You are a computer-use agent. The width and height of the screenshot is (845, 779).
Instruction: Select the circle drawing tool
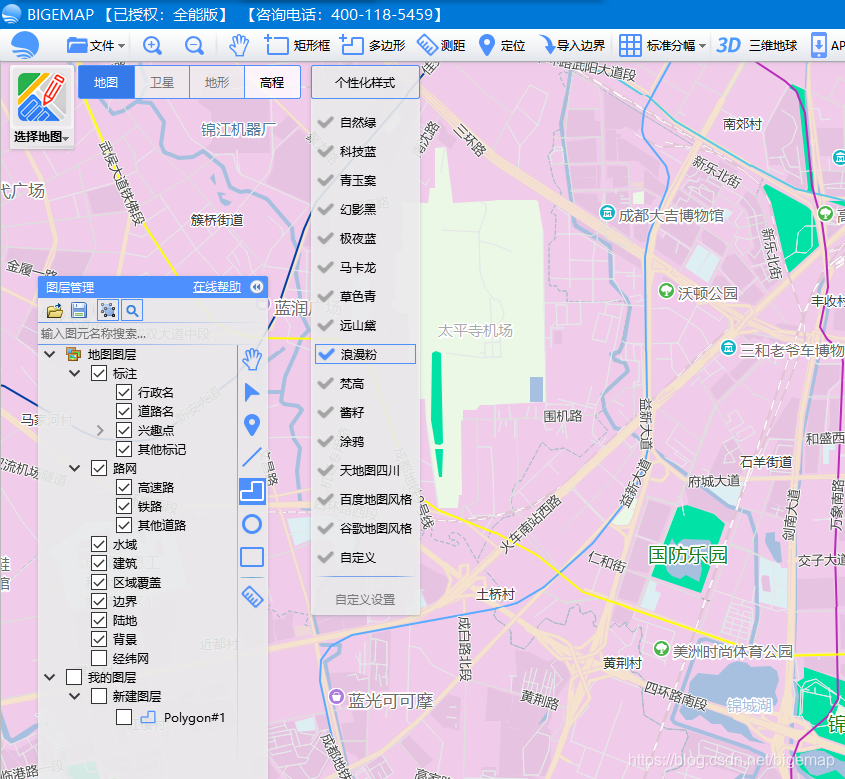[x=252, y=524]
